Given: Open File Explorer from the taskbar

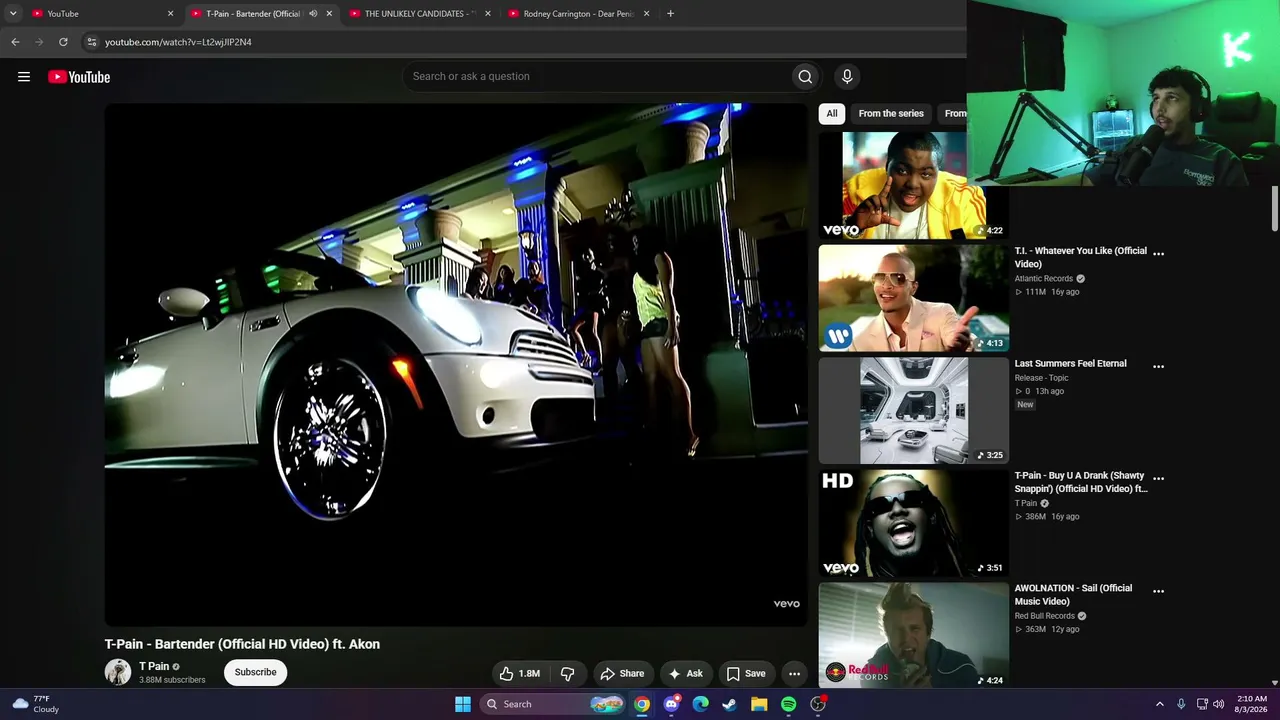Looking at the screenshot, I should pos(759,704).
